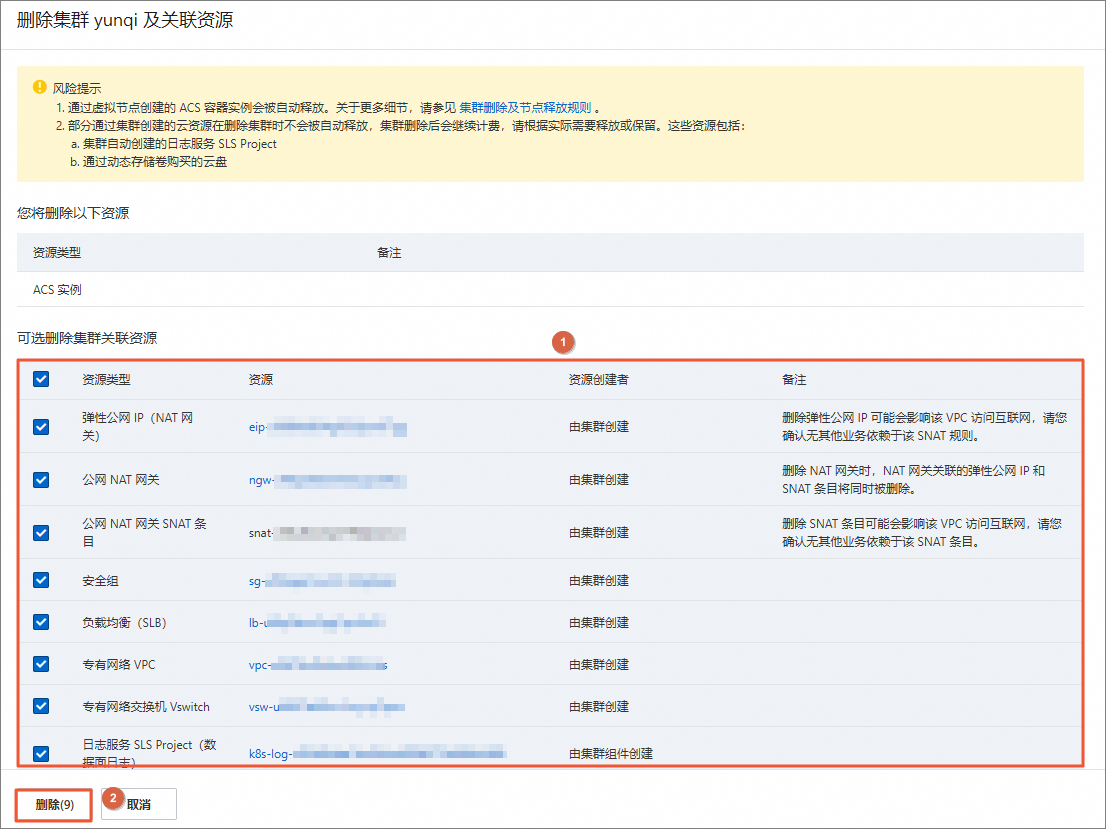Click the 可选删除集群关联资源 heading
The width and height of the screenshot is (1106, 829).
[87, 338]
